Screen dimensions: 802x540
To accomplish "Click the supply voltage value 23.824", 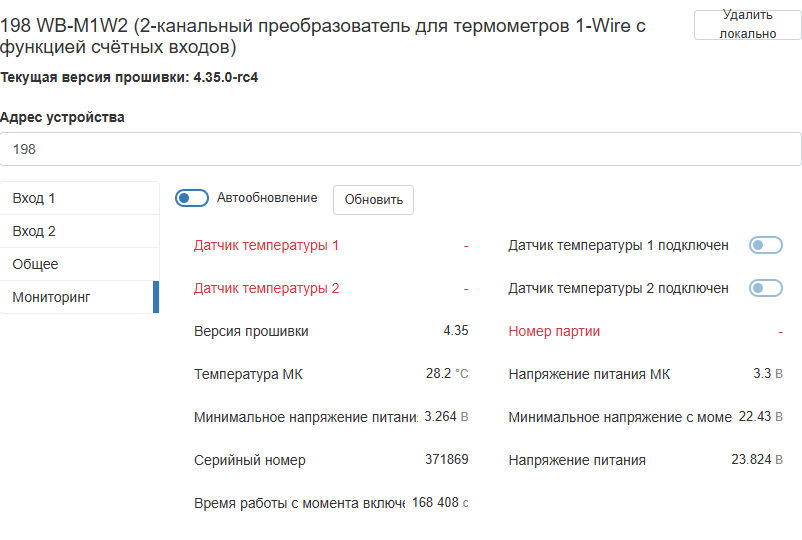I will 751,460.
